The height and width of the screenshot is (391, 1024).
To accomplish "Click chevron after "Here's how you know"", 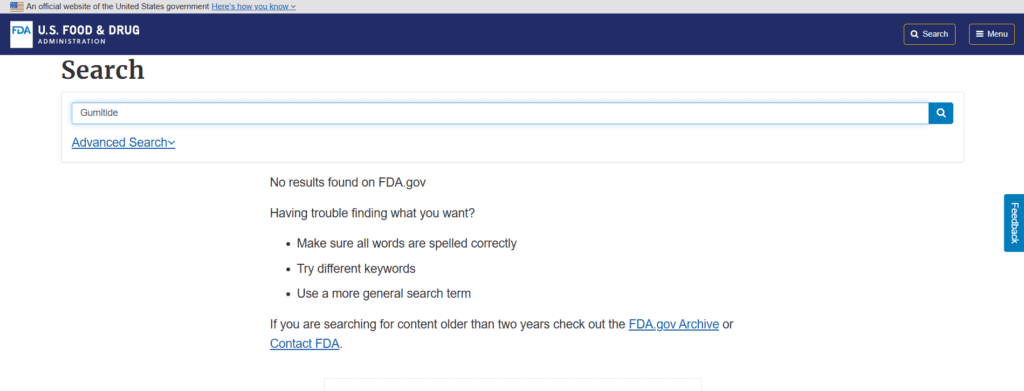I will [293, 7].
